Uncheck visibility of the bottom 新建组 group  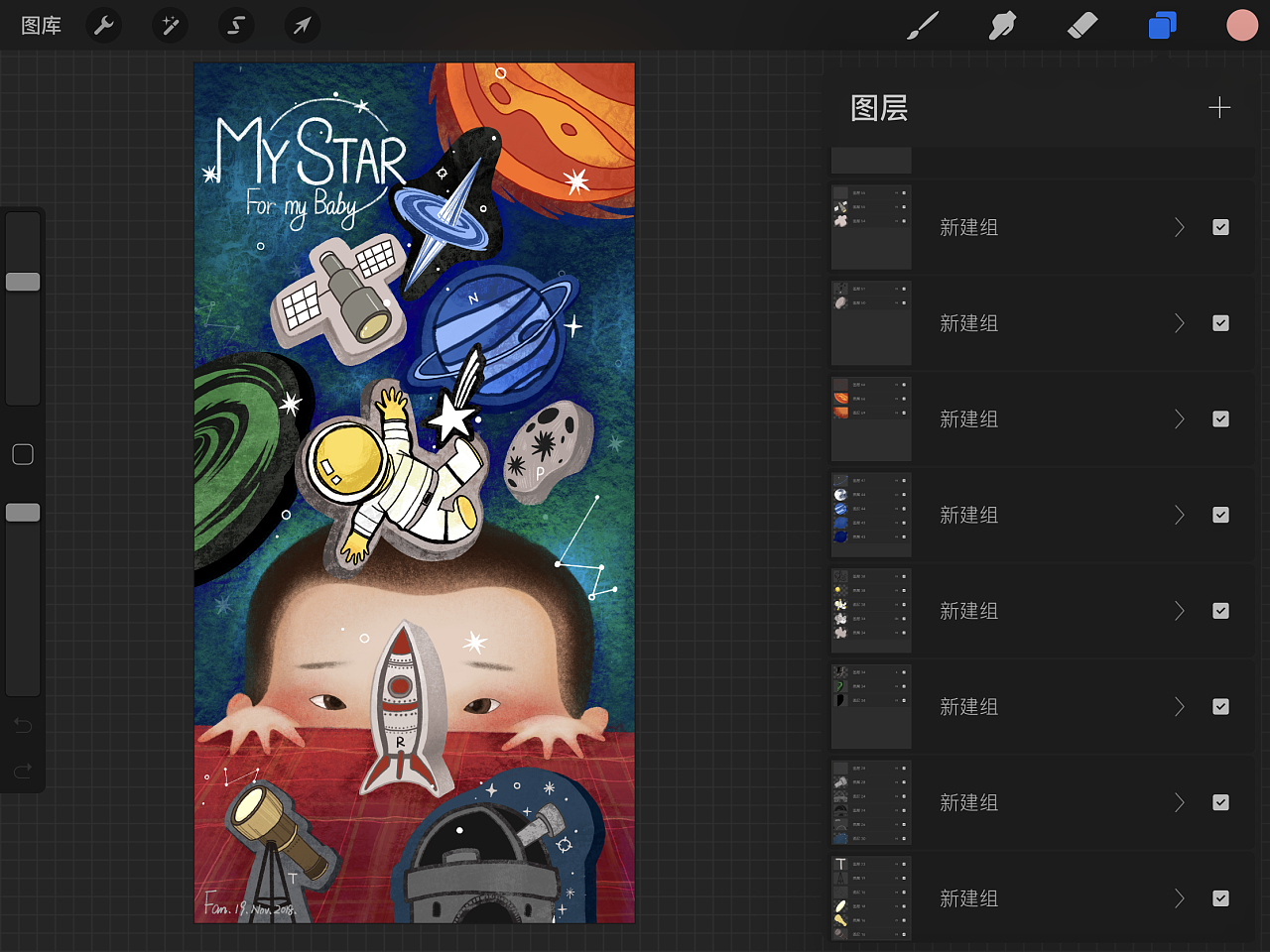(1220, 898)
